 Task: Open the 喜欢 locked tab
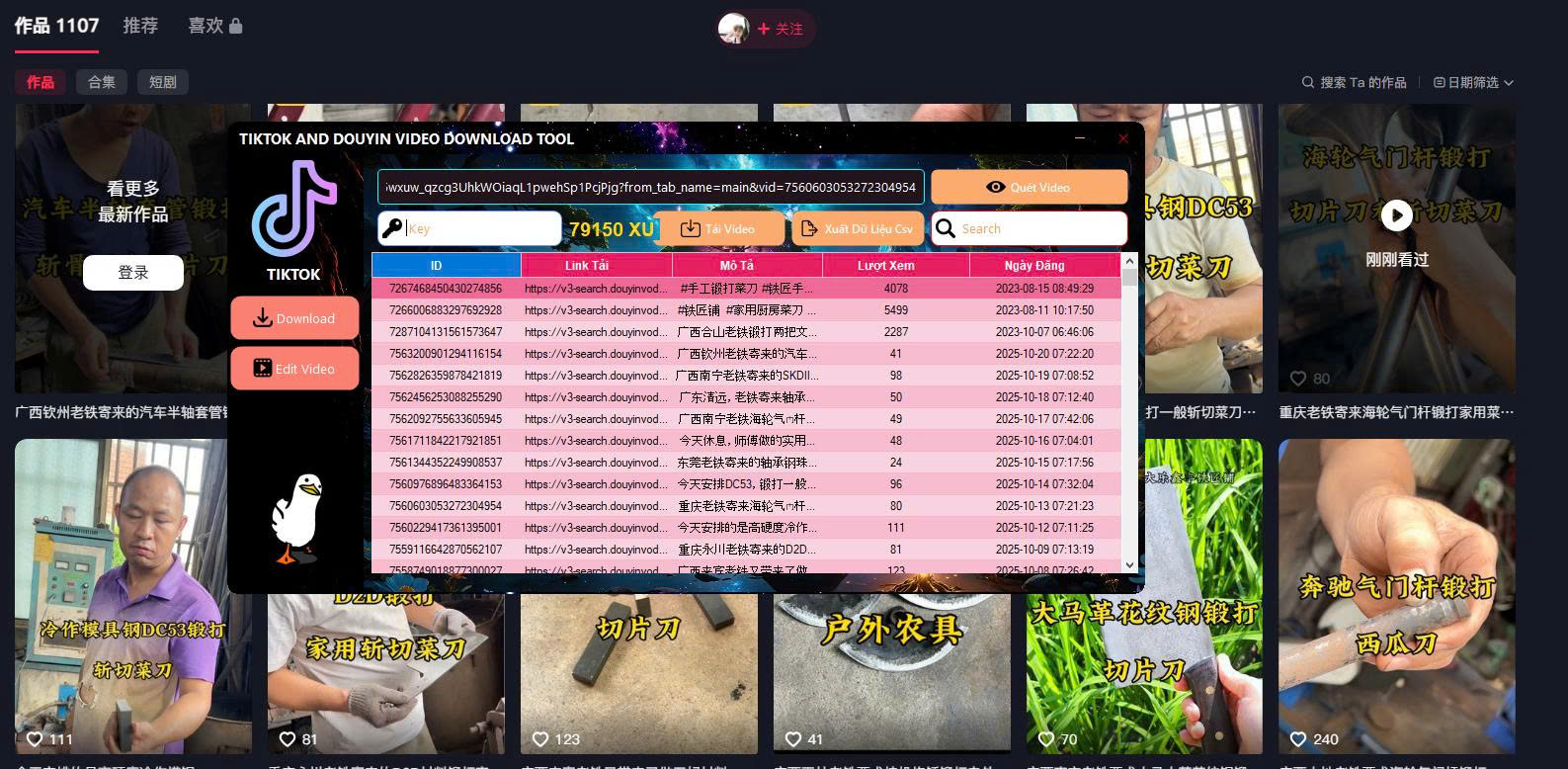(x=214, y=26)
